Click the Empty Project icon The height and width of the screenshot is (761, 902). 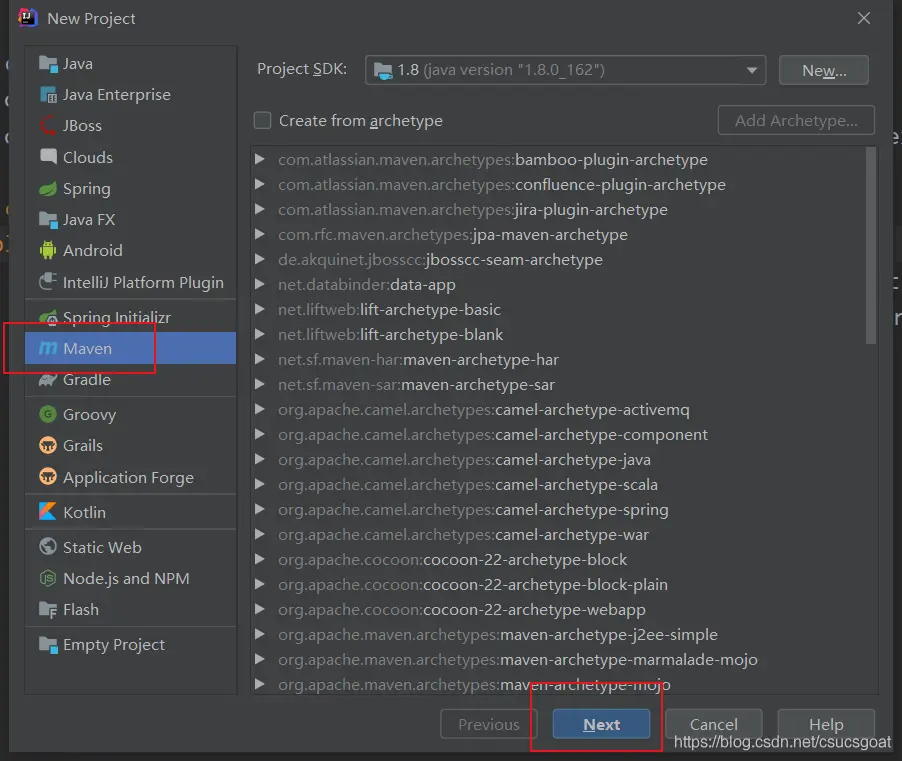coord(48,645)
